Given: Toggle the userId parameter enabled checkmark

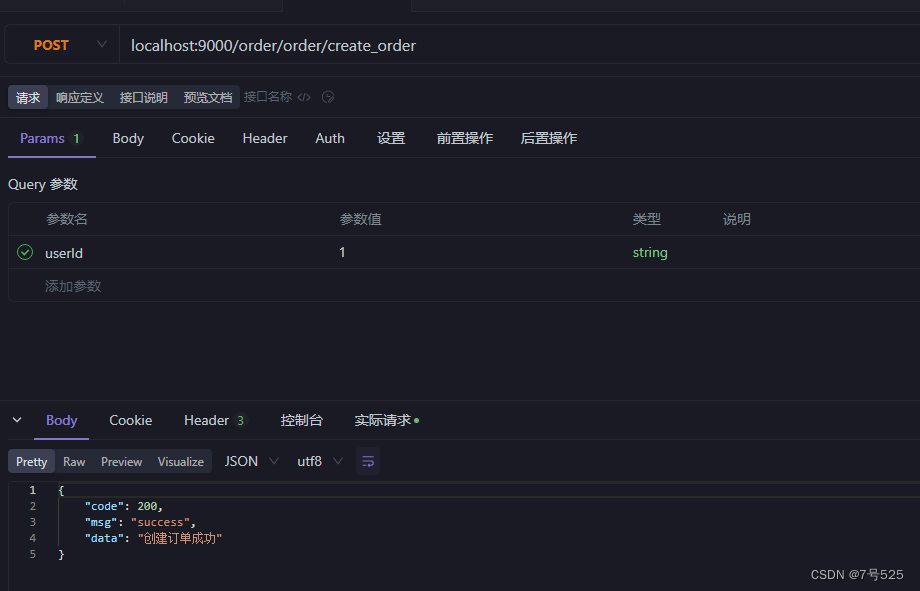Looking at the screenshot, I should pos(24,252).
